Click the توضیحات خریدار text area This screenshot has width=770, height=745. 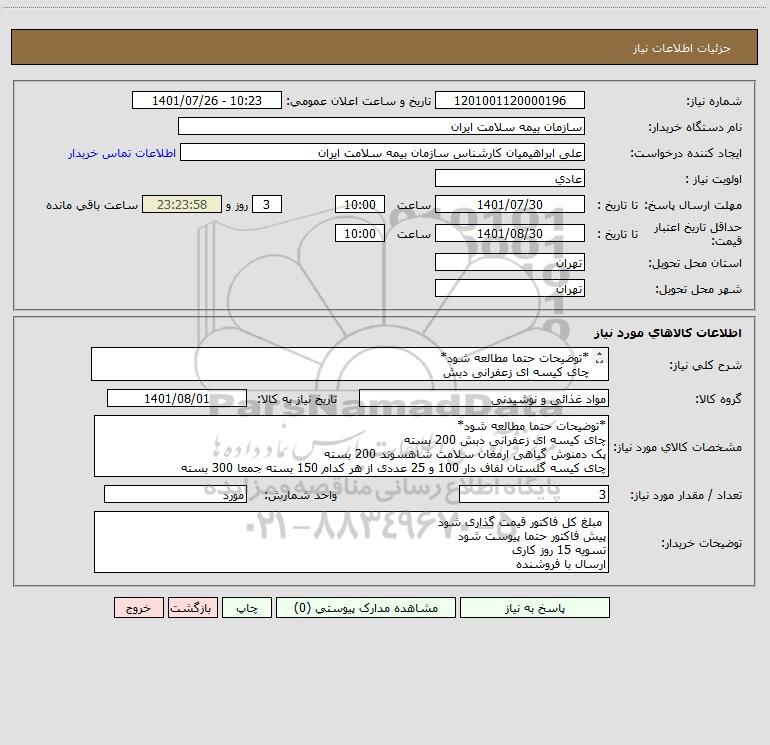[351, 542]
